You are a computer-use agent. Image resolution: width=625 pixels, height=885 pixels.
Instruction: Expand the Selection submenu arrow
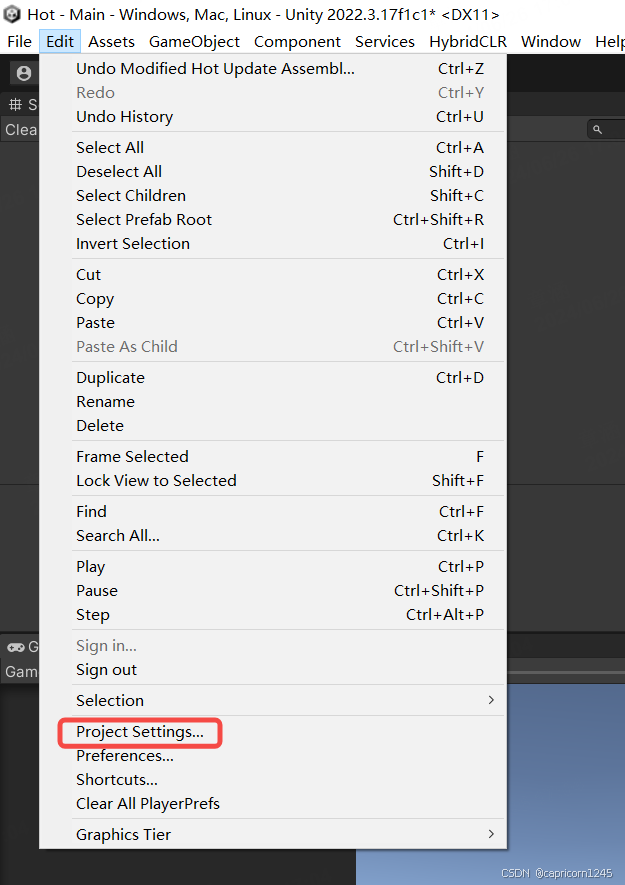(490, 700)
